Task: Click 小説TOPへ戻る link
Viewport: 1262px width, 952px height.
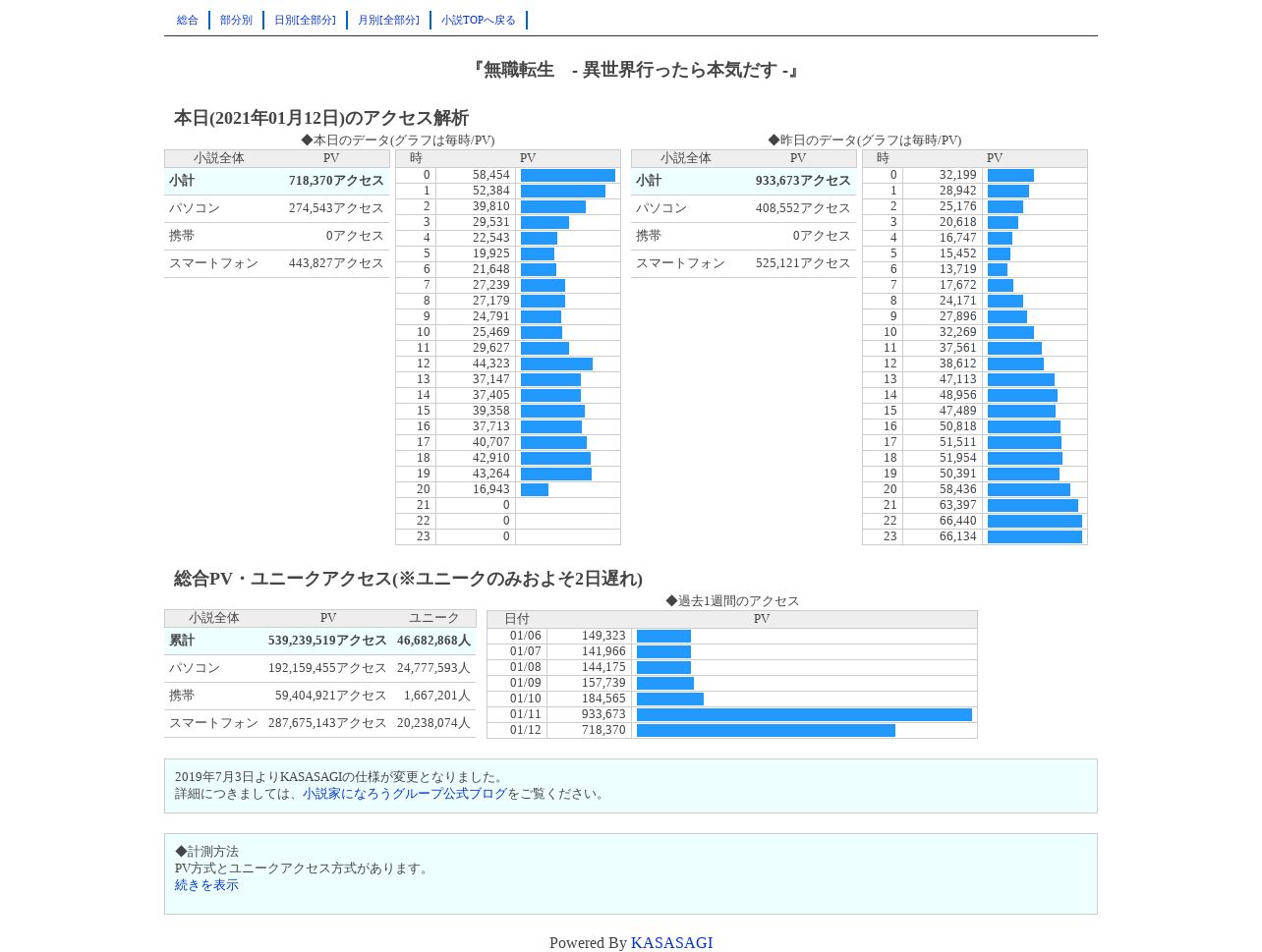Action: pos(479,20)
